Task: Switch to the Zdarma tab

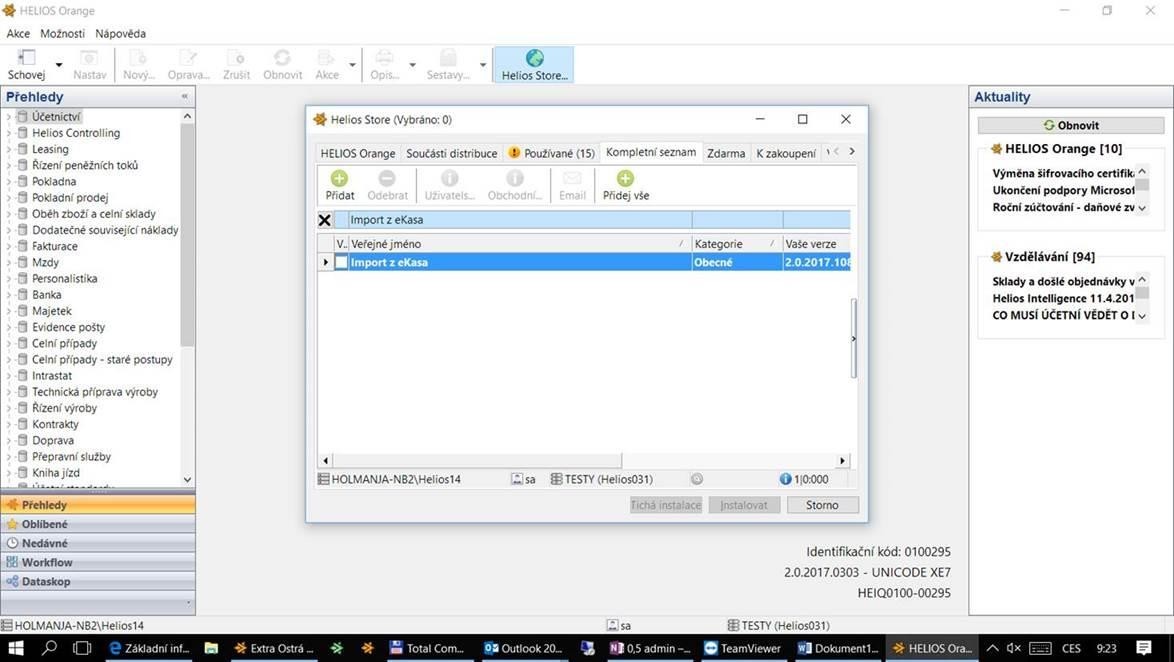Action: click(x=725, y=153)
